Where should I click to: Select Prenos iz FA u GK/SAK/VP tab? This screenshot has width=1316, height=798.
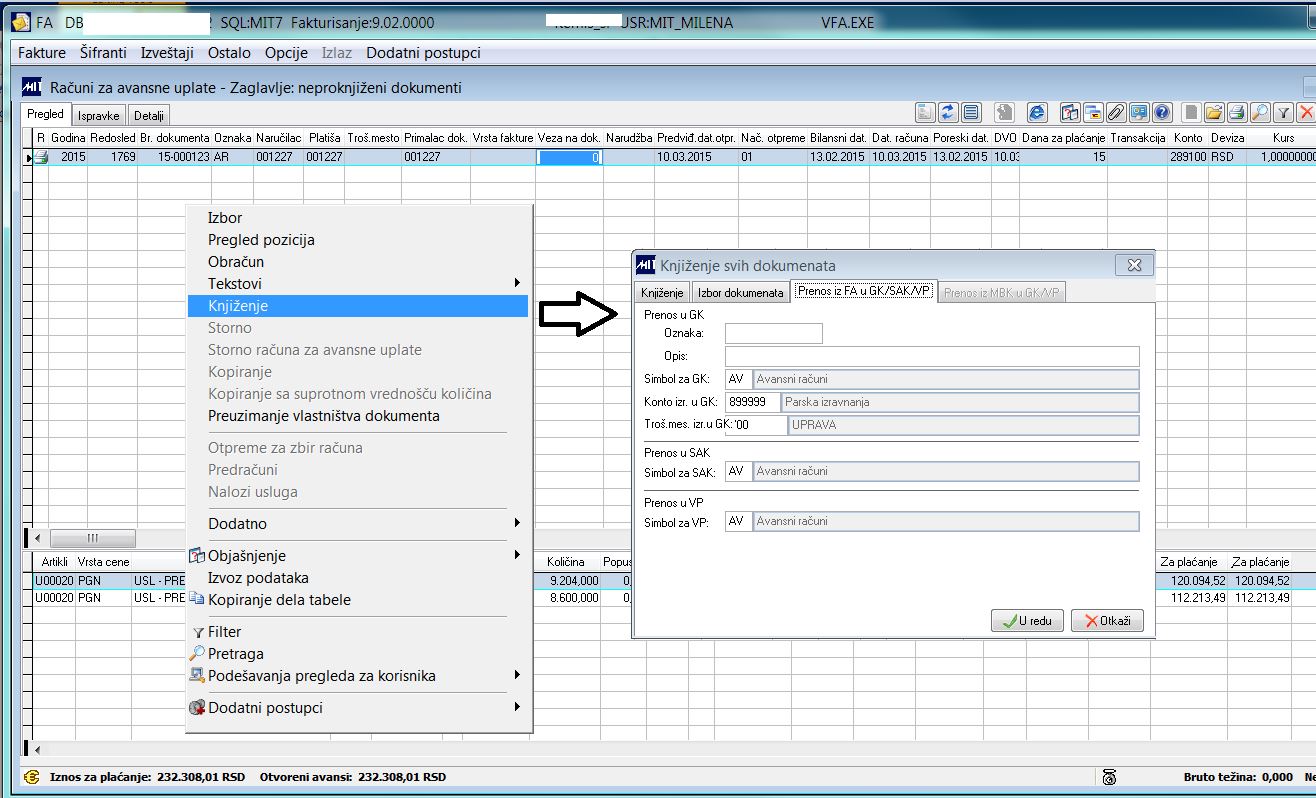[x=863, y=292]
